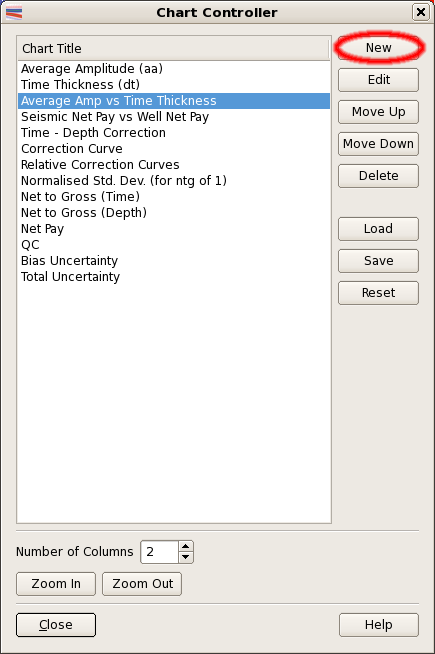Focus the Number of Columns field
Image resolution: width=435 pixels, height=654 pixels.
tap(160, 552)
